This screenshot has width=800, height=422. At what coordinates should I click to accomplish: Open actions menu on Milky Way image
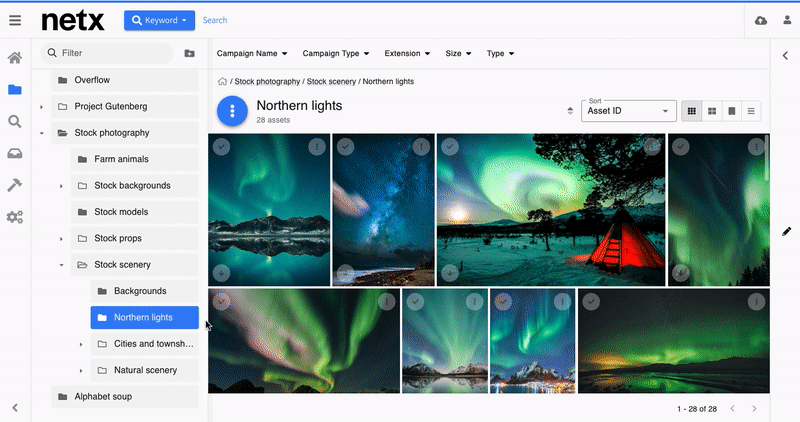421,147
